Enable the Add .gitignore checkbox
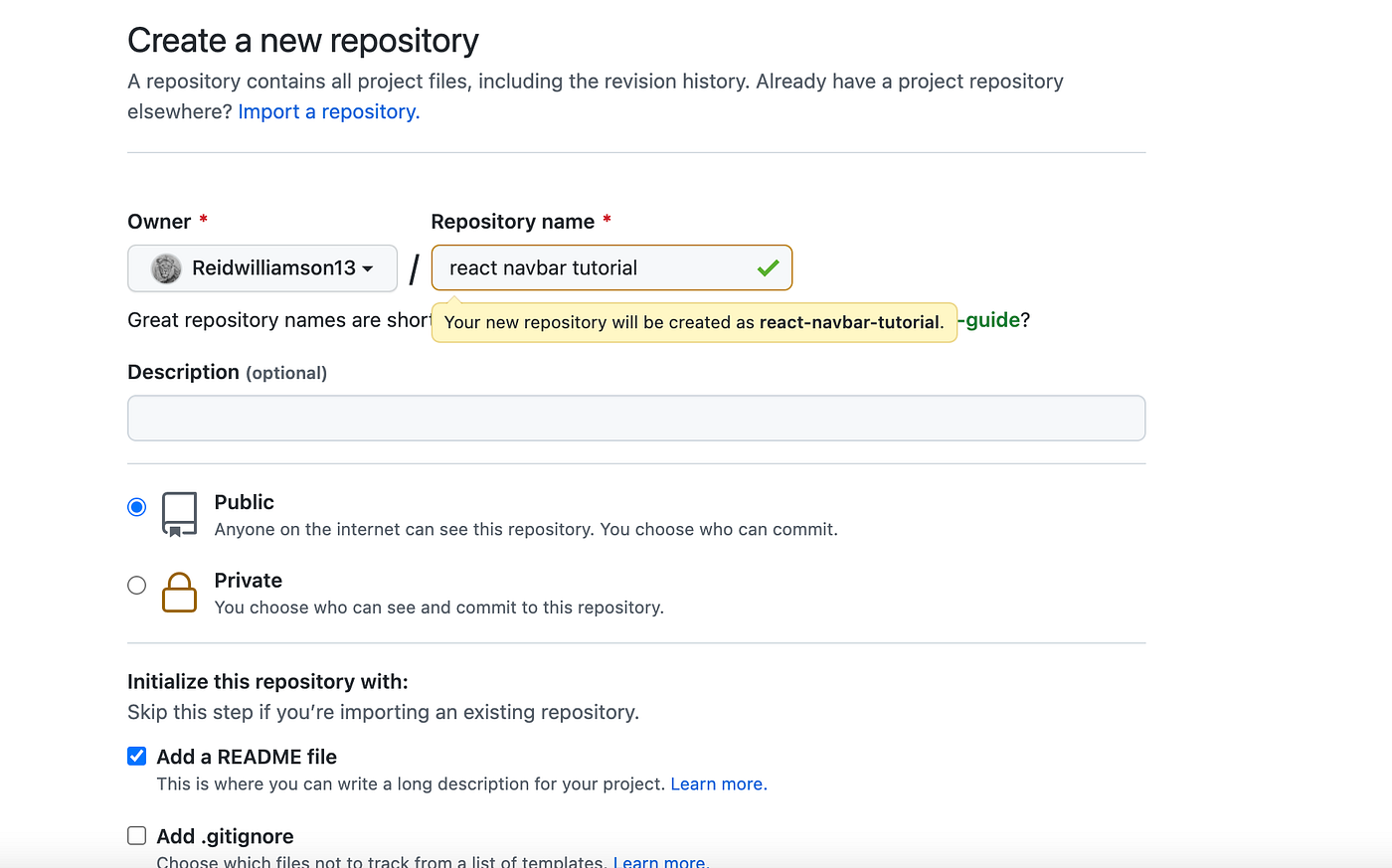Screen dimensions: 1392x868 click(137, 835)
